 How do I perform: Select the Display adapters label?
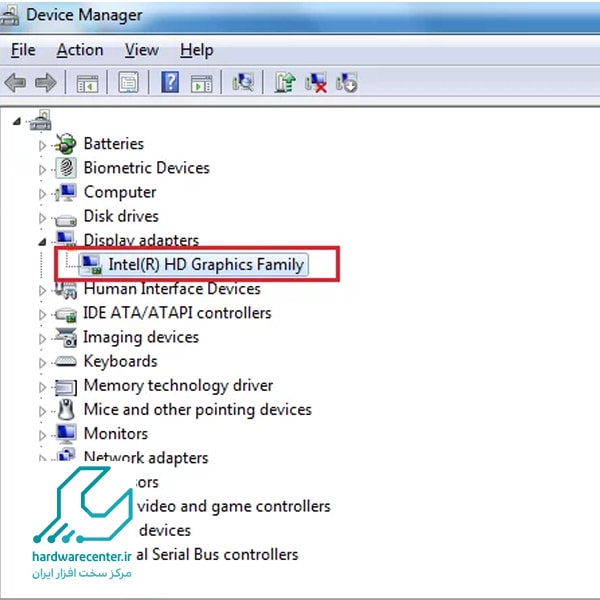click(x=141, y=240)
